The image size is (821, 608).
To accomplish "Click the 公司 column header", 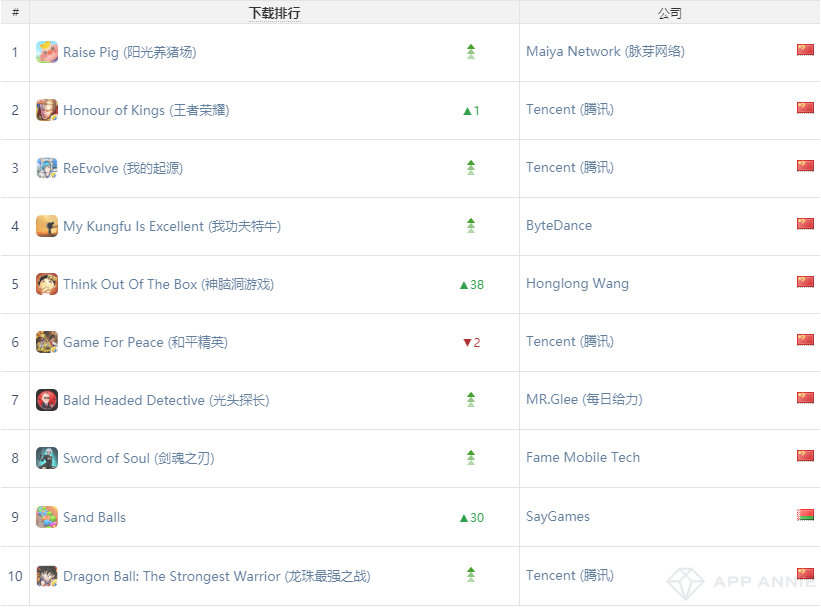I will 670,13.
